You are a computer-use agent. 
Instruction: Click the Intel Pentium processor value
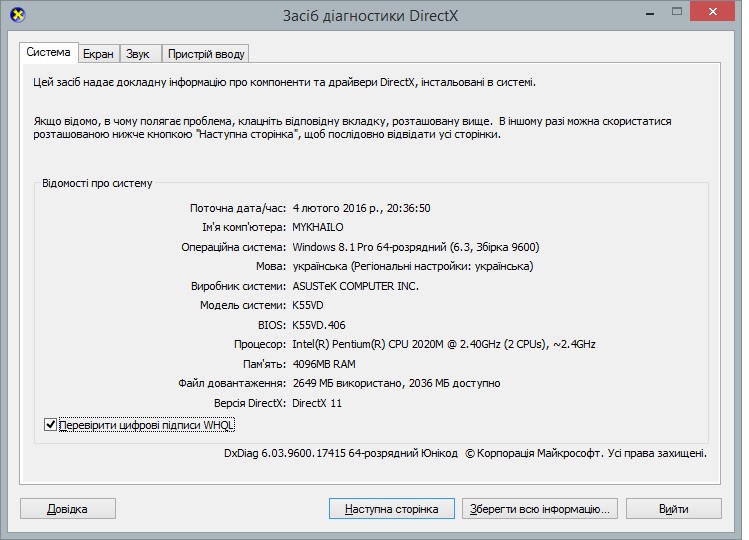pyautogui.click(x=444, y=344)
